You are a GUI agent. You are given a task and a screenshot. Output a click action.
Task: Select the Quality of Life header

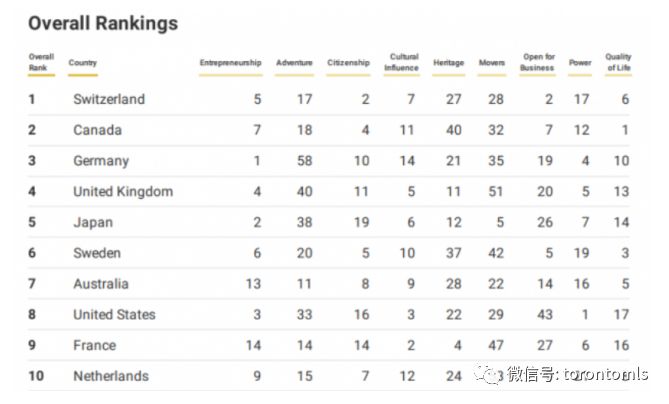618,62
